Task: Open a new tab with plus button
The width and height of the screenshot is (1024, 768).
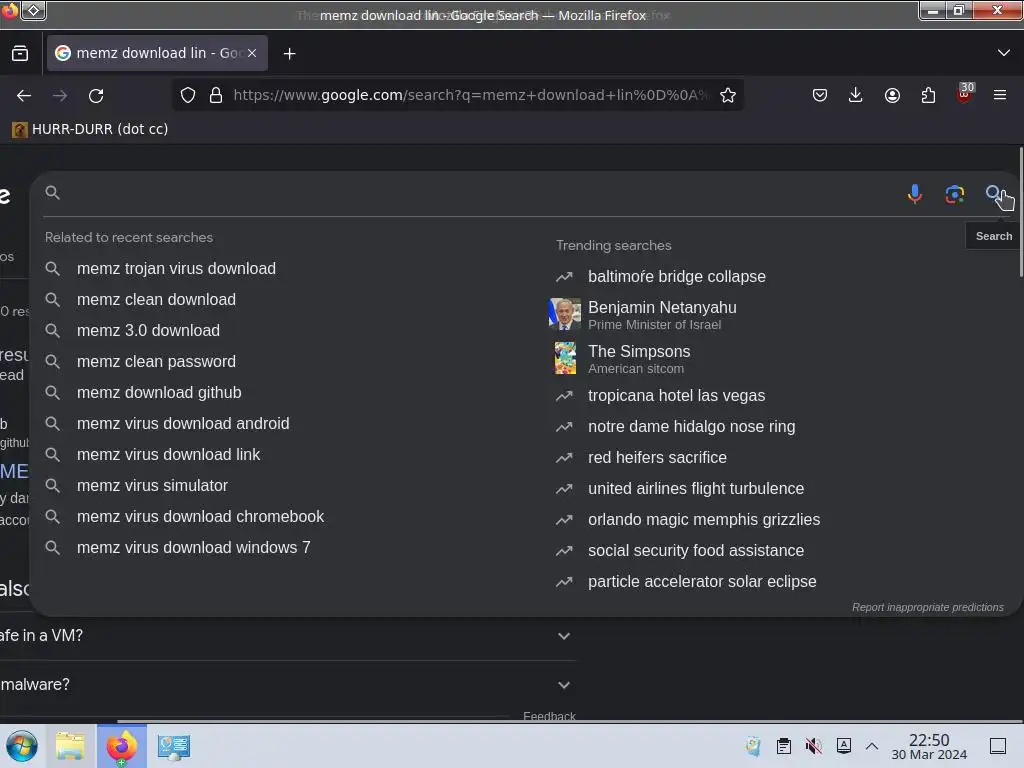Action: click(x=289, y=54)
